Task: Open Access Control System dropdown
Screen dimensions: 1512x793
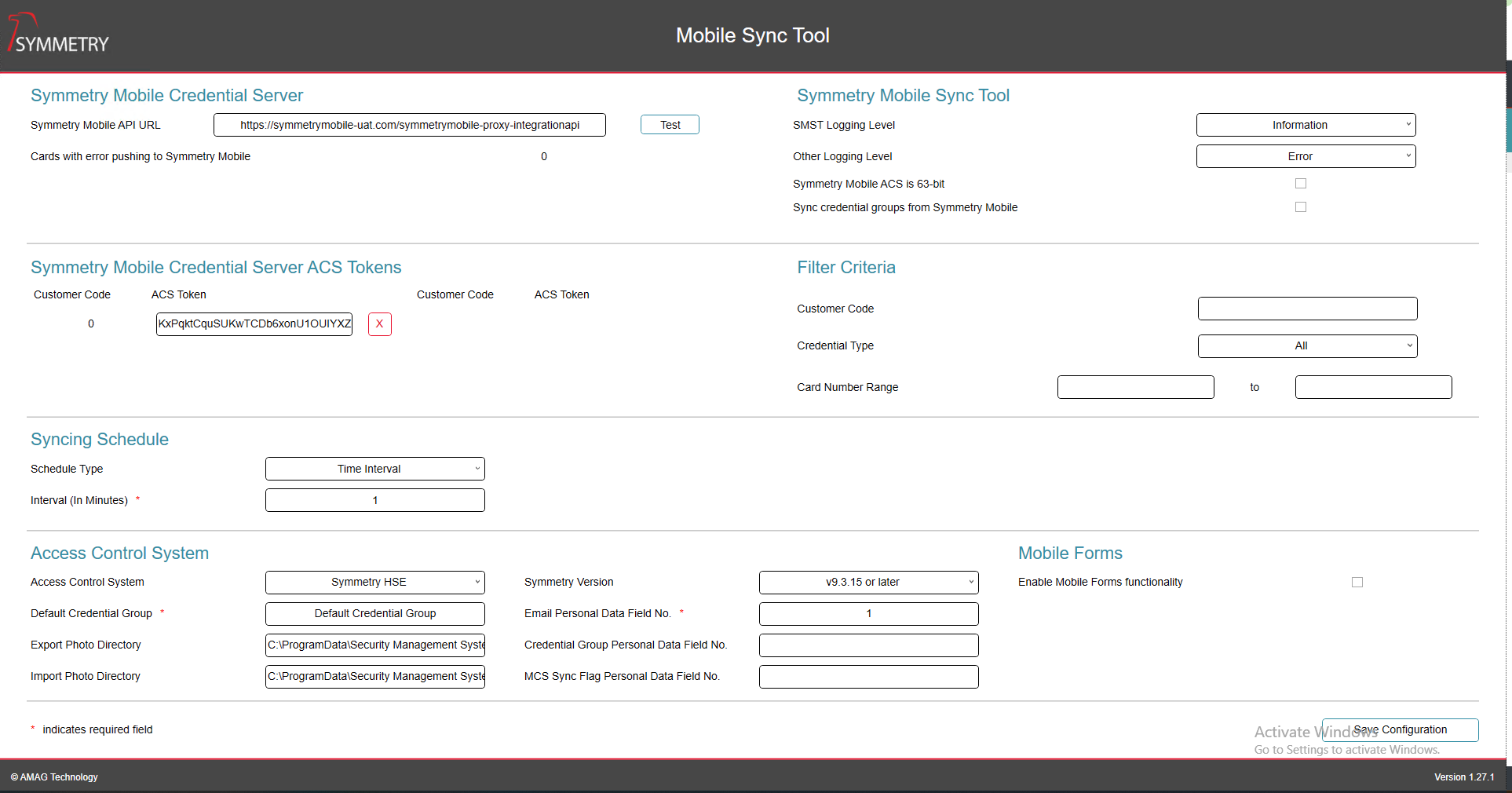Action: tap(375, 583)
